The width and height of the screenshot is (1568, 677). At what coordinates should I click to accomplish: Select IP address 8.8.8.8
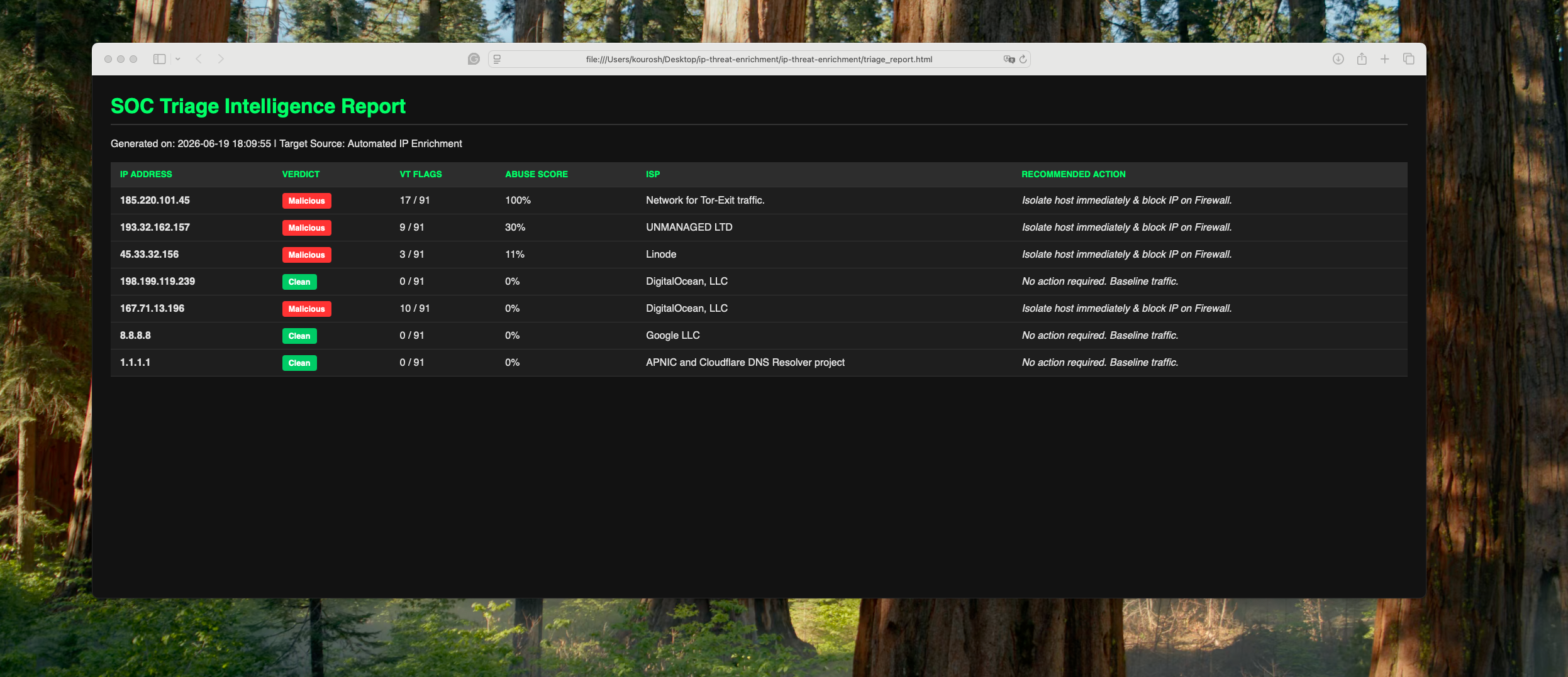[x=135, y=335]
